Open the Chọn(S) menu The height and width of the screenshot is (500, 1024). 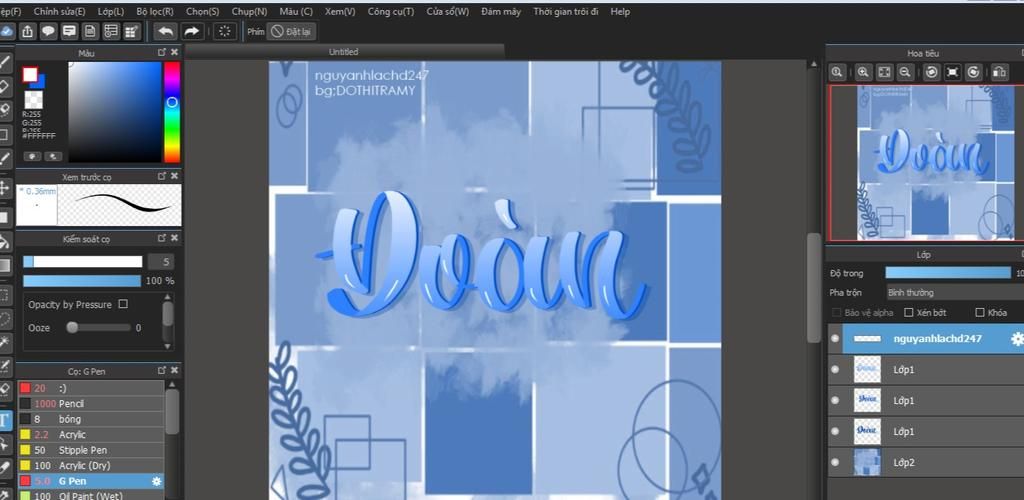[202, 12]
